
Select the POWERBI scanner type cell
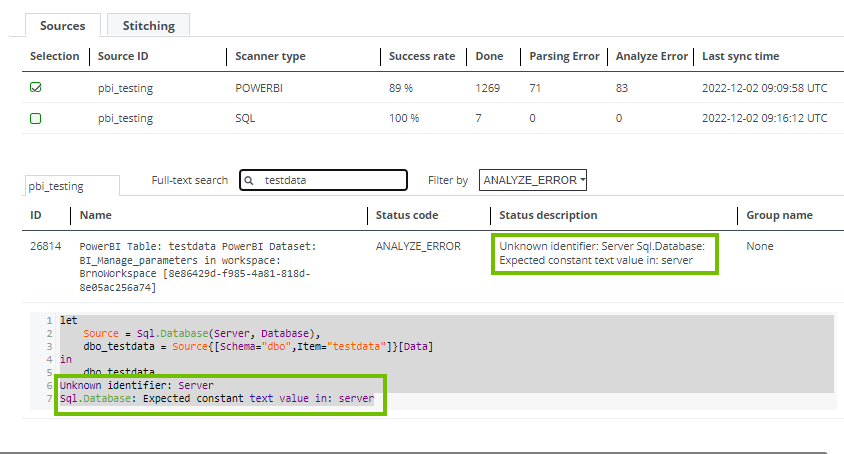[x=259, y=88]
